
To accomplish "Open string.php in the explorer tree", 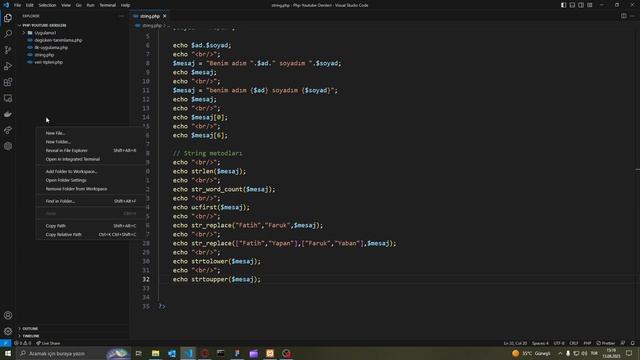I will 44,55.
